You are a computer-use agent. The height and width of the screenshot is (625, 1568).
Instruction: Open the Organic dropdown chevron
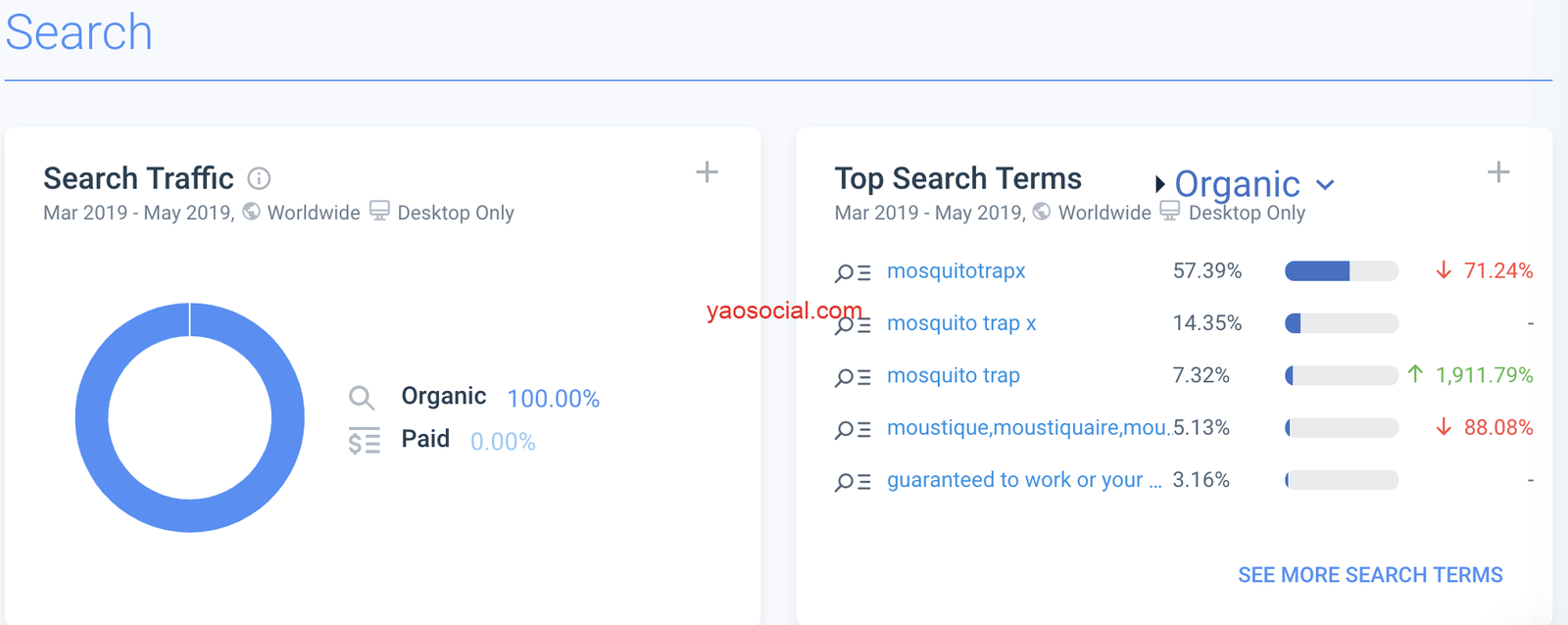click(1325, 184)
